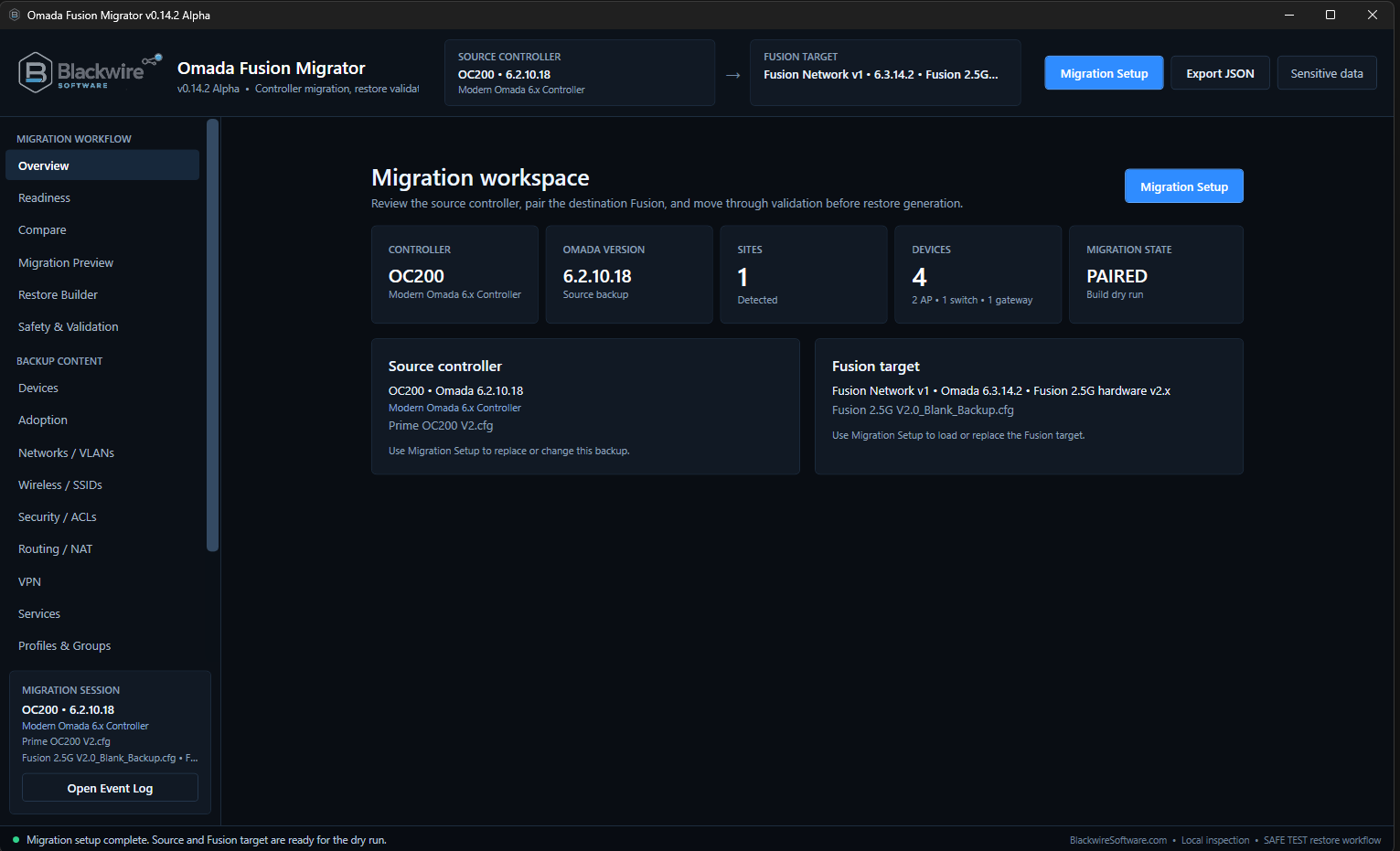Click the "Migration workspace" heading
This screenshot has height=851, width=1400.
click(x=480, y=177)
